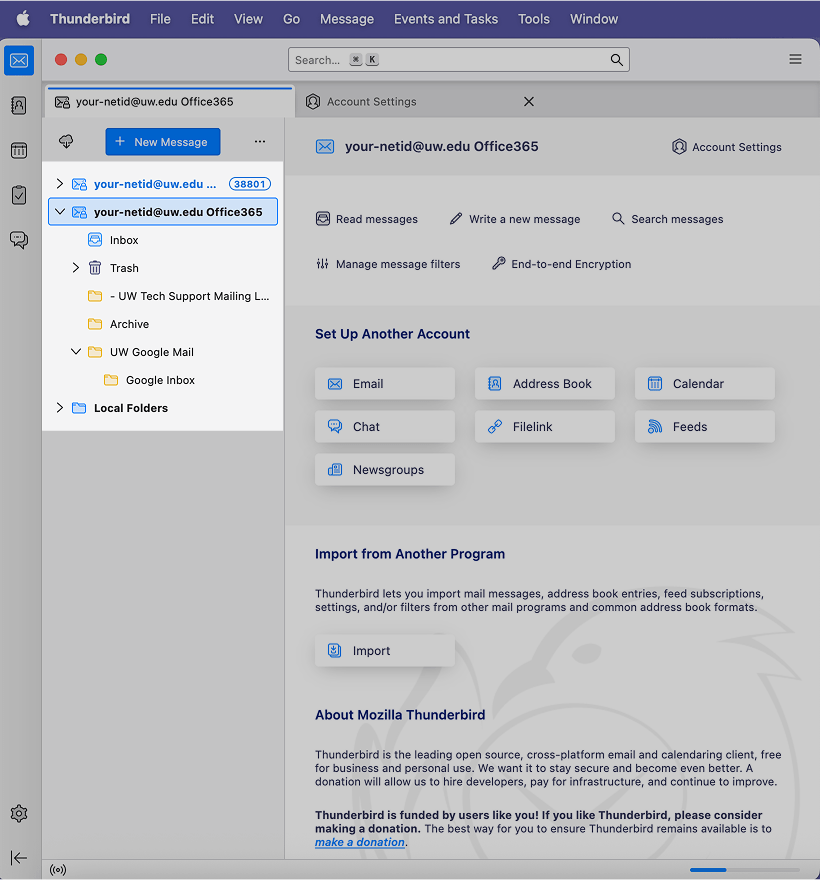The image size is (820, 880).
Task: Follow the make a donation link
Action: [x=360, y=842]
